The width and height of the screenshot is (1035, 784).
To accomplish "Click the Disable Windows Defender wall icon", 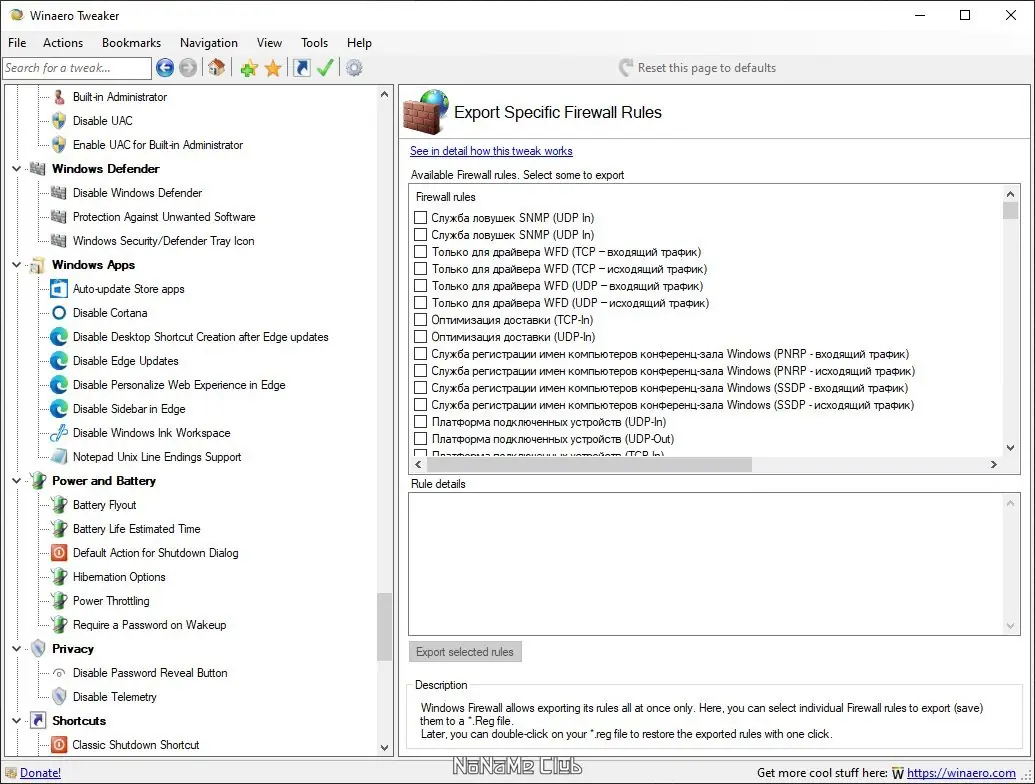I will [x=59, y=193].
